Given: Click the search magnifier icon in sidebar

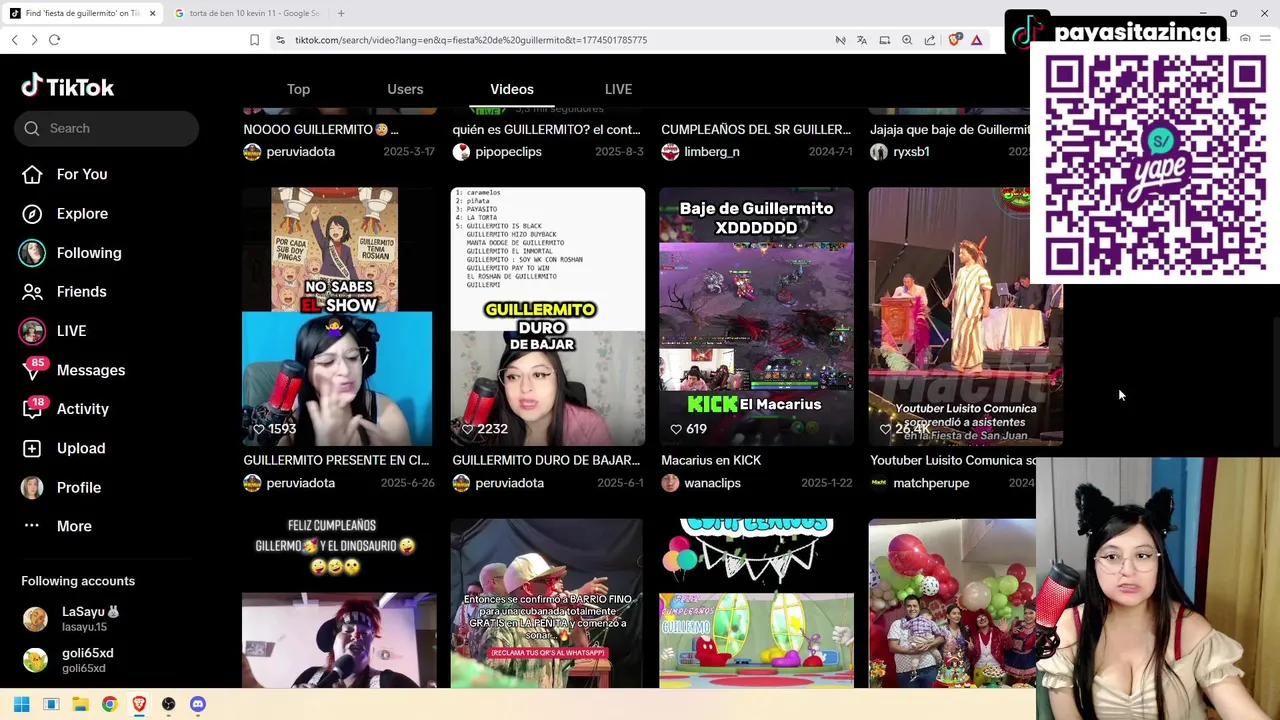Looking at the screenshot, I should click(32, 128).
